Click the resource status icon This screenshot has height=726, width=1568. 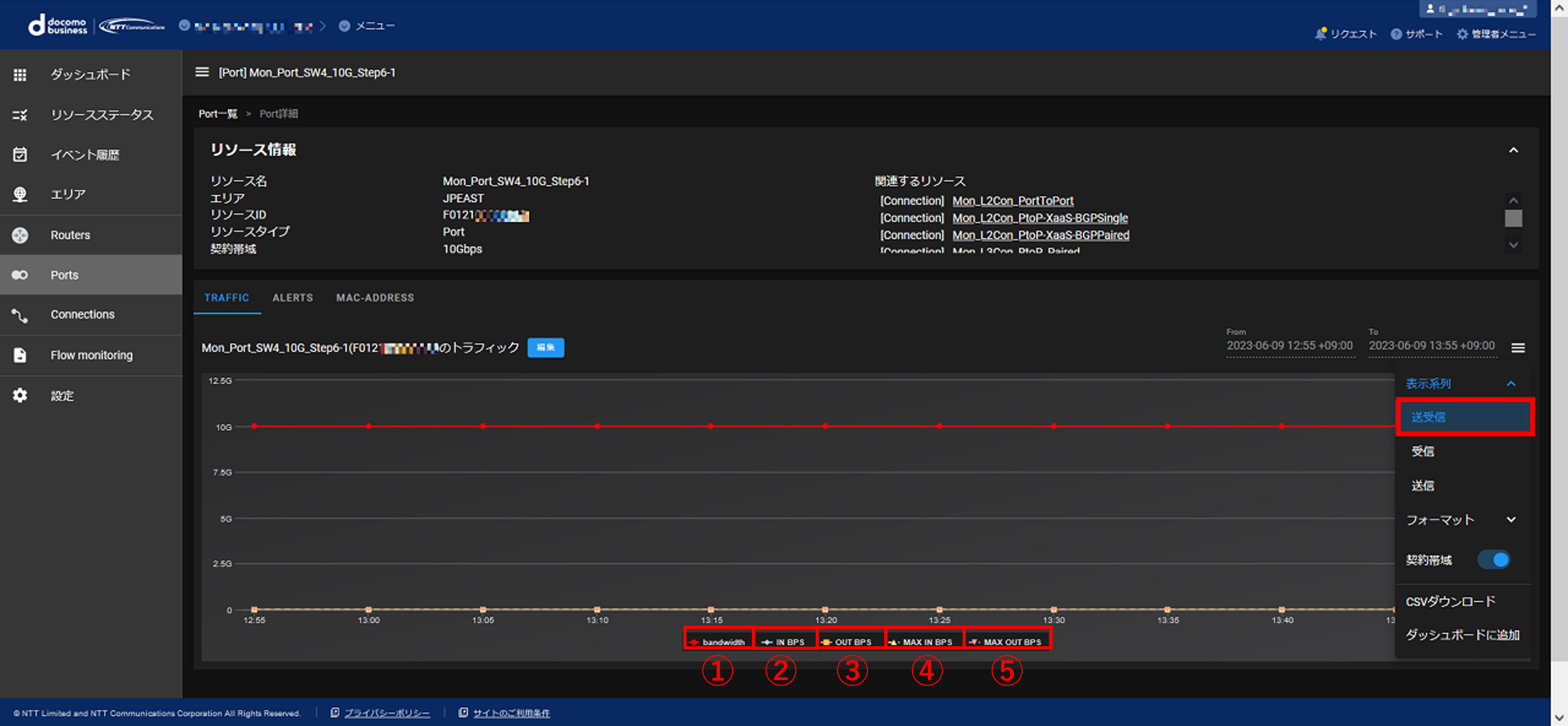click(x=20, y=115)
